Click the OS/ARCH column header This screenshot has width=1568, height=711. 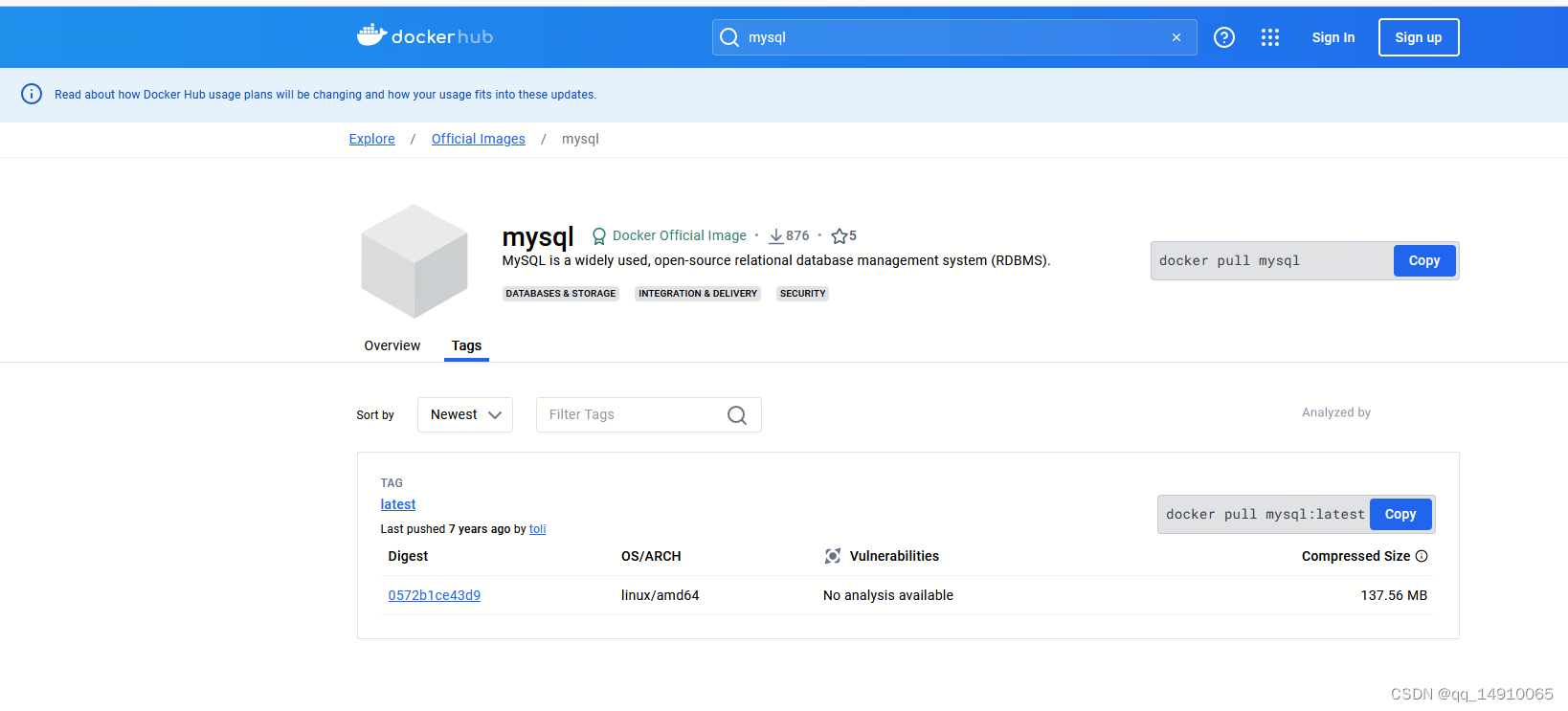[x=651, y=556]
